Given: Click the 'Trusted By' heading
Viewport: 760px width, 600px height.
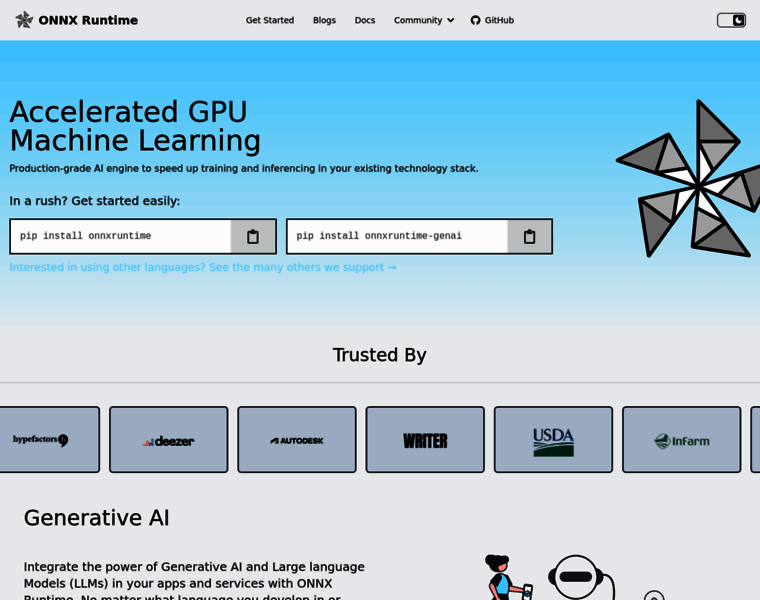Looking at the screenshot, I should pos(380,355).
